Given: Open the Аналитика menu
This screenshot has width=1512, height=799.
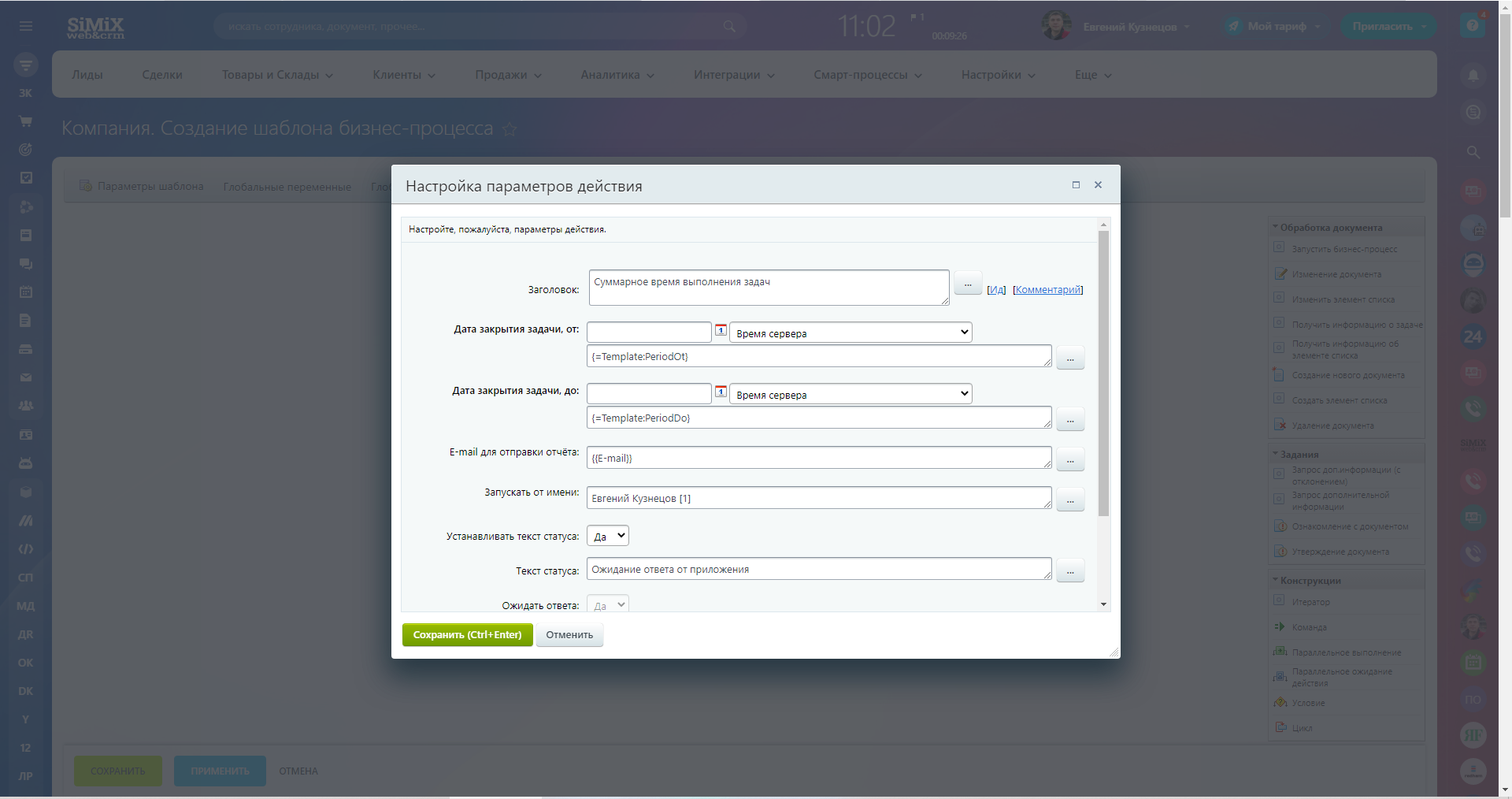Looking at the screenshot, I should 617,75.
